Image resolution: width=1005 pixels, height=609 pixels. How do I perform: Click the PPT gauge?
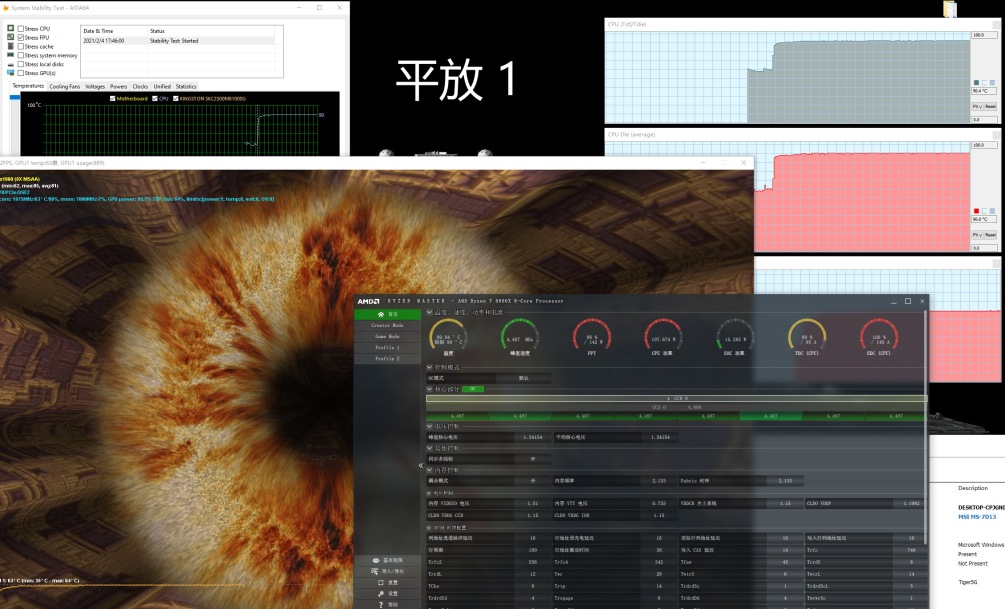[592, 335]
